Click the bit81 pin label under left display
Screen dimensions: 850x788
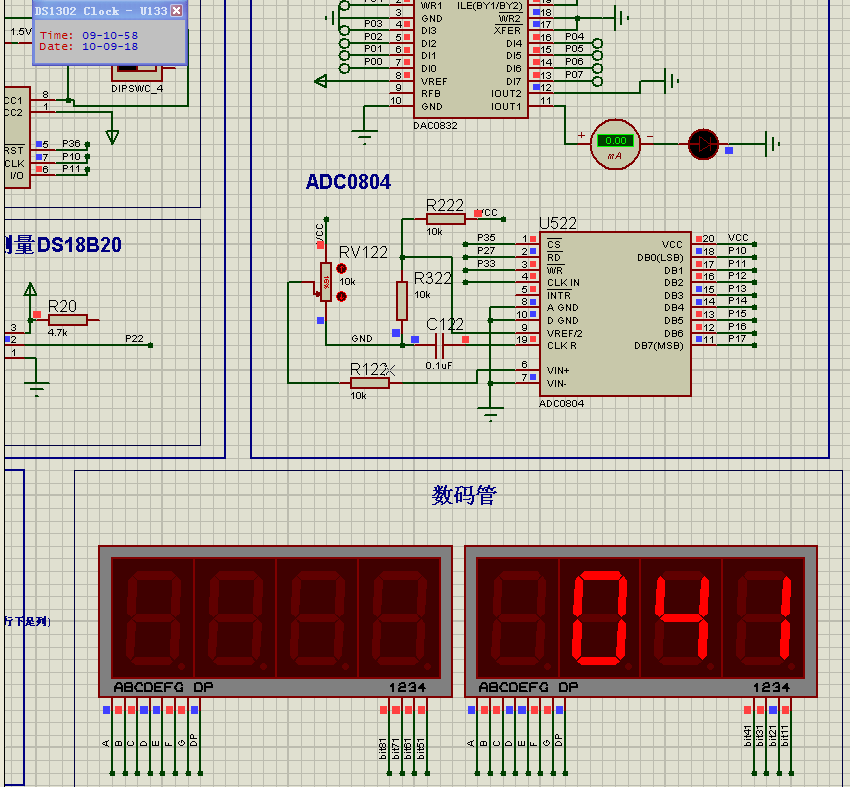click(383, 748)
